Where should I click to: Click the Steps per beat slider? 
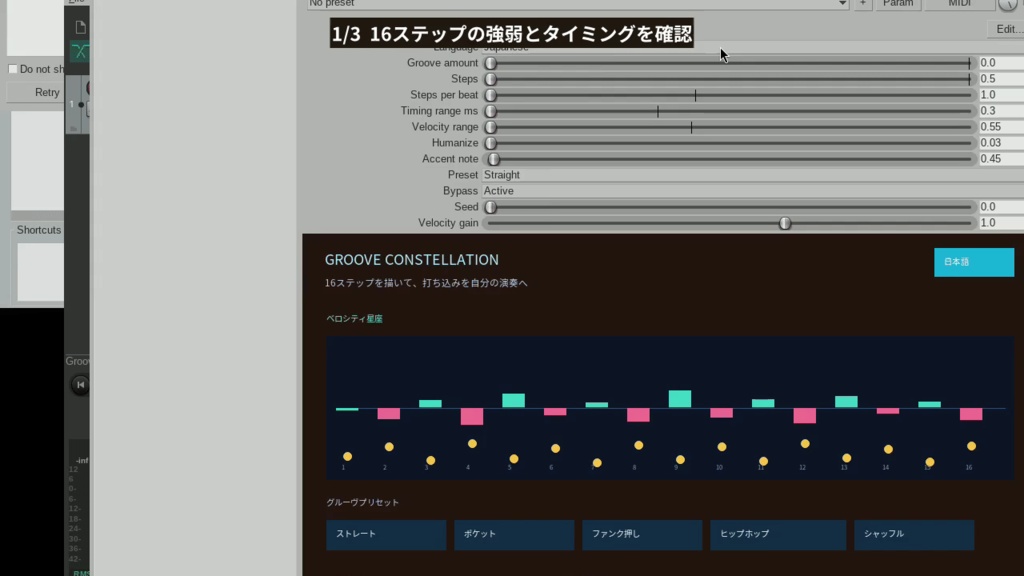729,95
